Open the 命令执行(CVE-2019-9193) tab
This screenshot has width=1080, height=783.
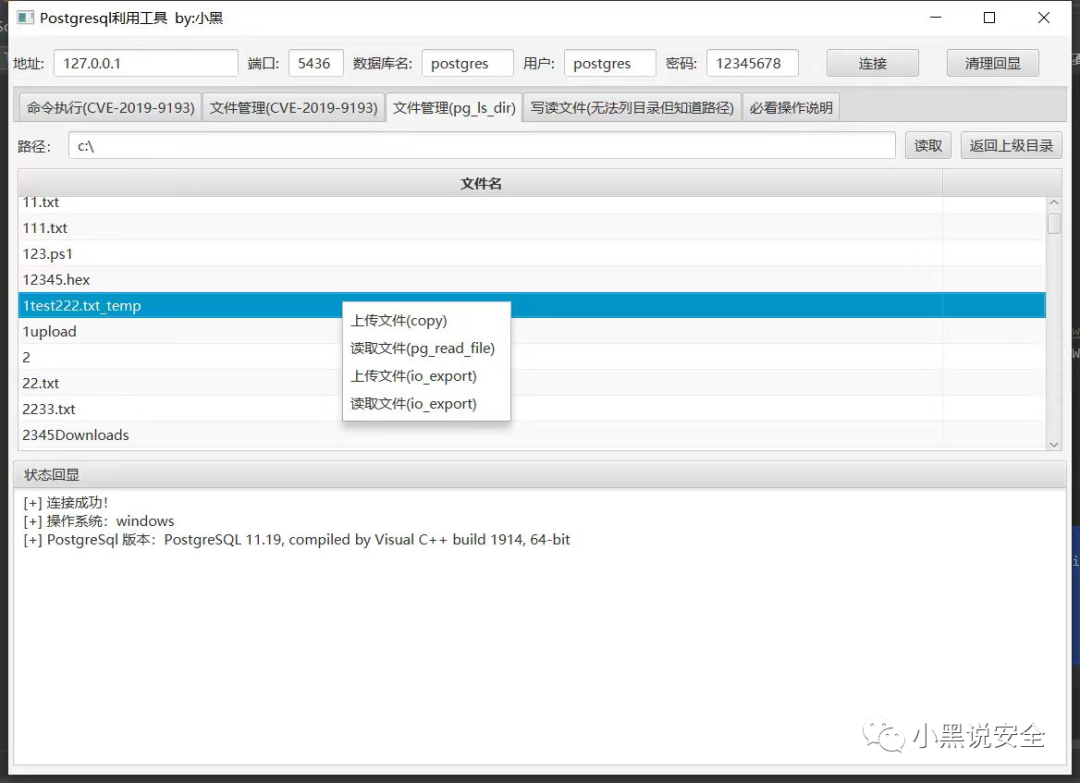click(110, 108)
